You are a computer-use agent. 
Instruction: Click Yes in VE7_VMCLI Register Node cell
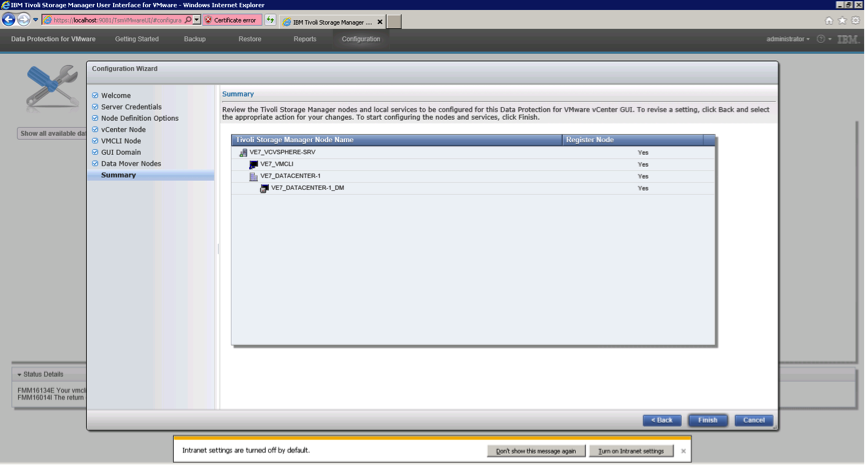(x=643, y=164)
